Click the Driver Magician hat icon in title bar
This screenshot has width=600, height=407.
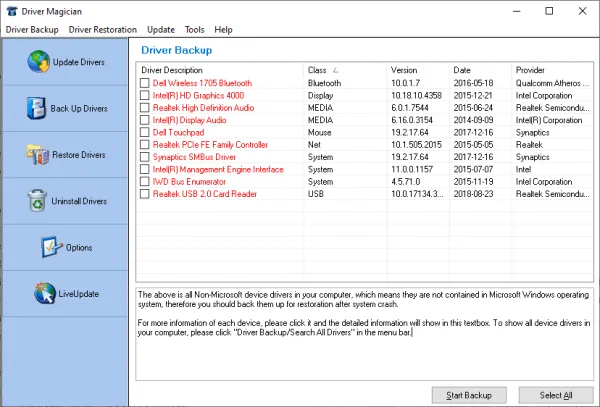(x=12, y=11)
